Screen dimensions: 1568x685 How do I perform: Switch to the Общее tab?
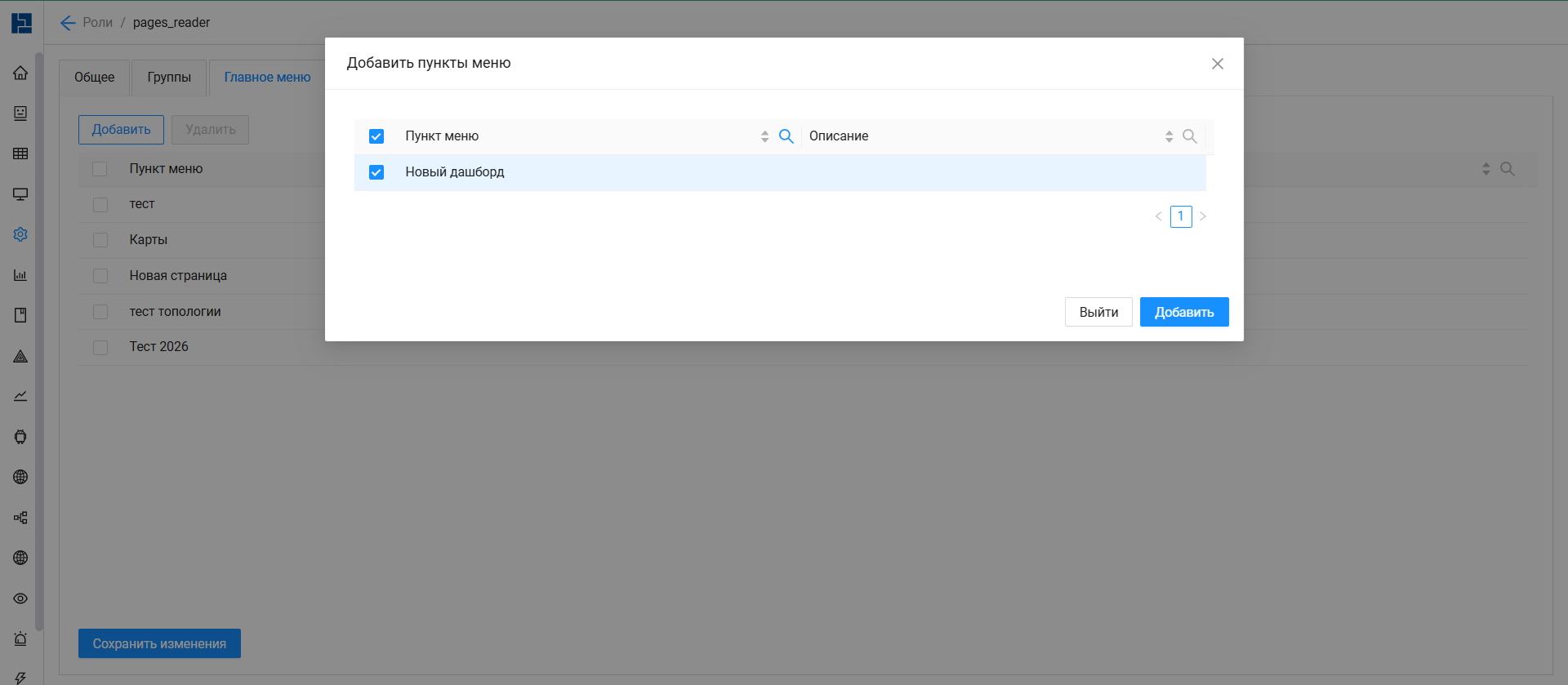pyautogui.click(x=95, y=78)
